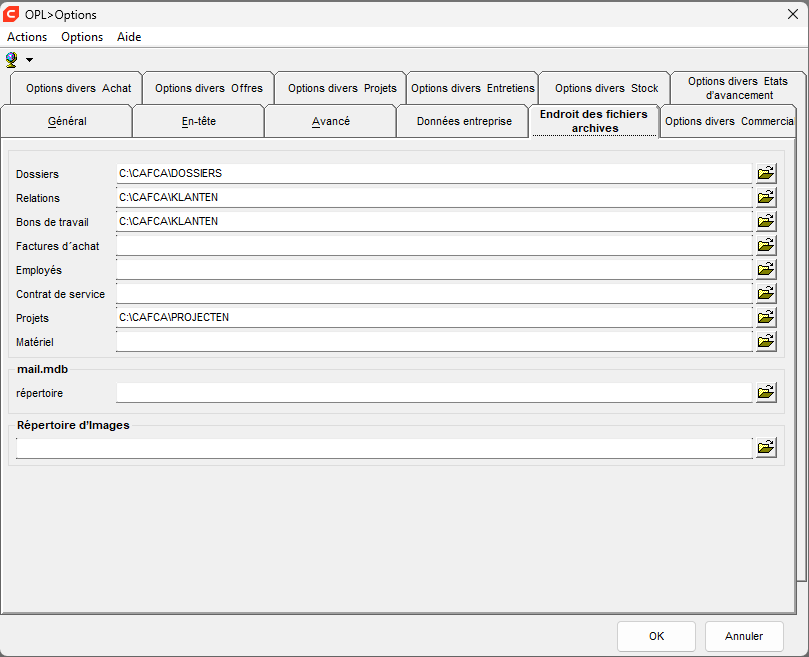This screenshot has height=657, width=809.
Task: Click the Projets path field
Action: (434, 317)
